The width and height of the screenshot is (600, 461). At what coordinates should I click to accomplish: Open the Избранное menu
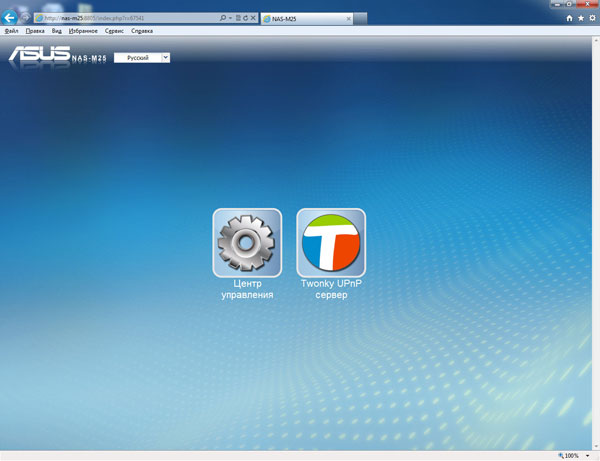83,31
